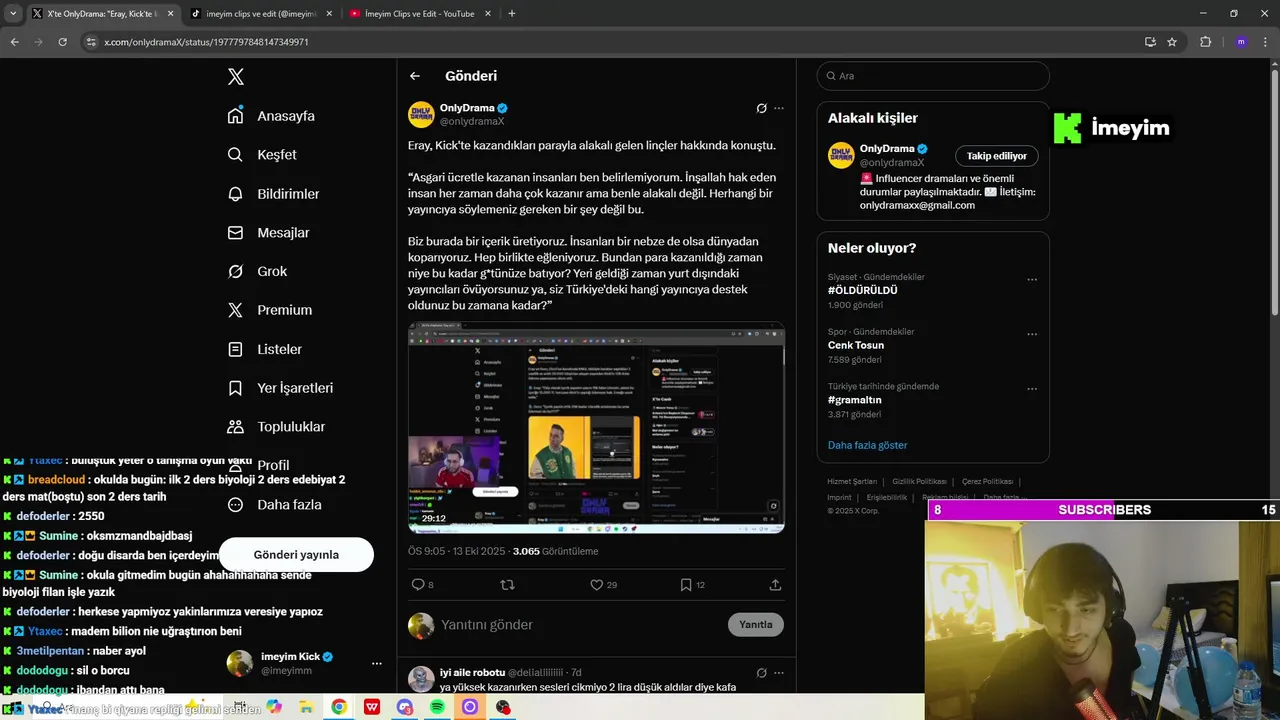This screenshot has width=1280, height=720.
Task: Open the Cenk Tosun trend
Action: pyautogui.click(x=856, y=345)
